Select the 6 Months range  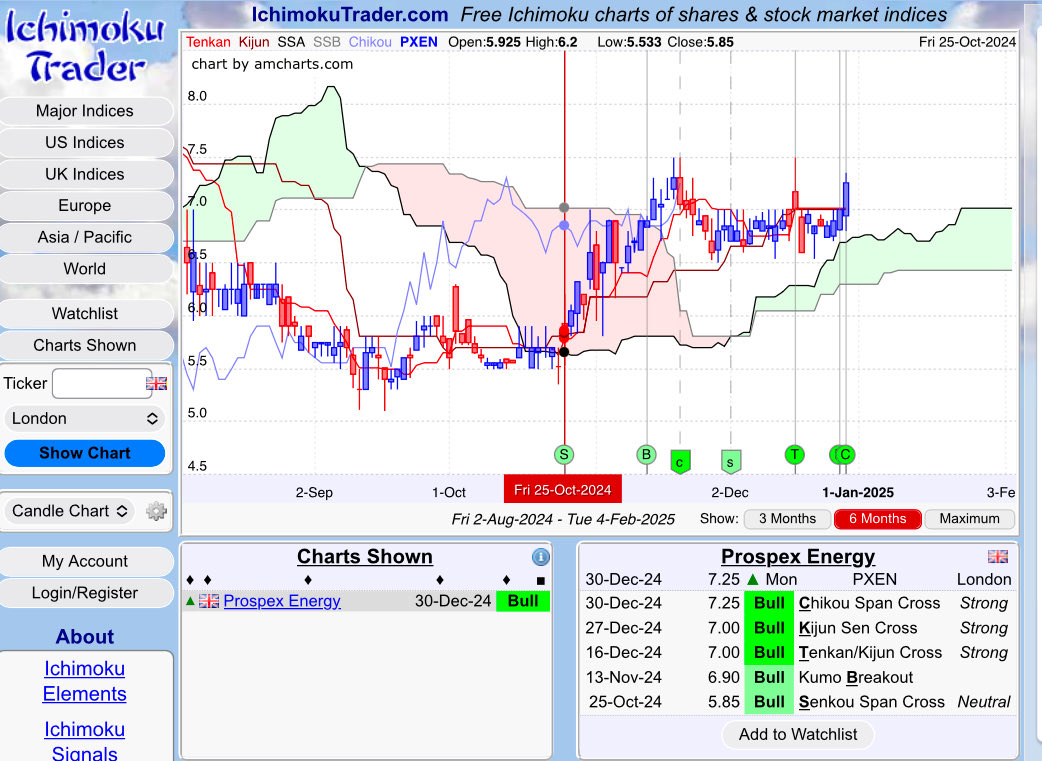(x=877, y=518)
